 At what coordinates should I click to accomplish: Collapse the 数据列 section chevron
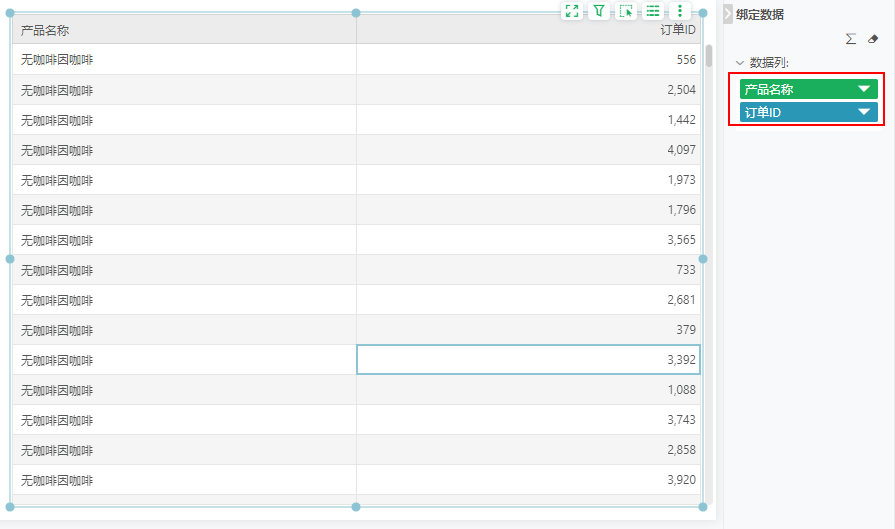[740, 63]
